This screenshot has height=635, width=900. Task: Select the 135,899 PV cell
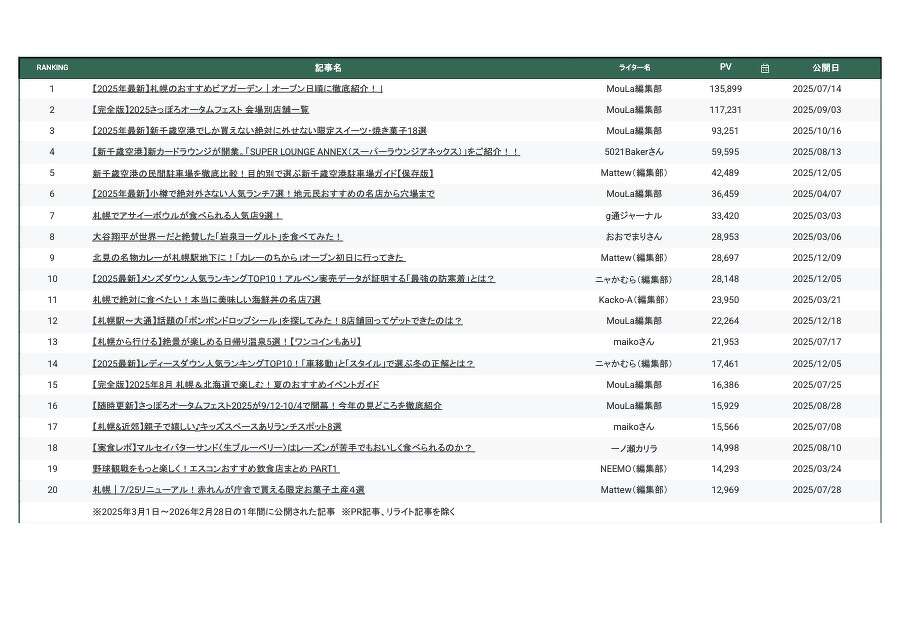726,89
